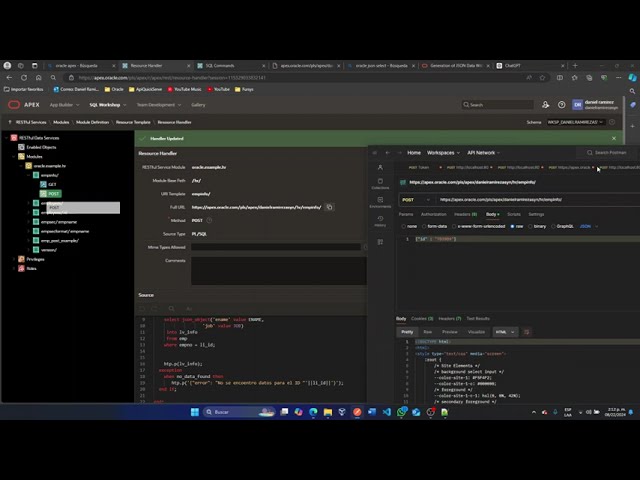Viewport: 640px width, 480px height.
Task: Open the Workspaces dropdown in Postman
Action: point(443,153)
